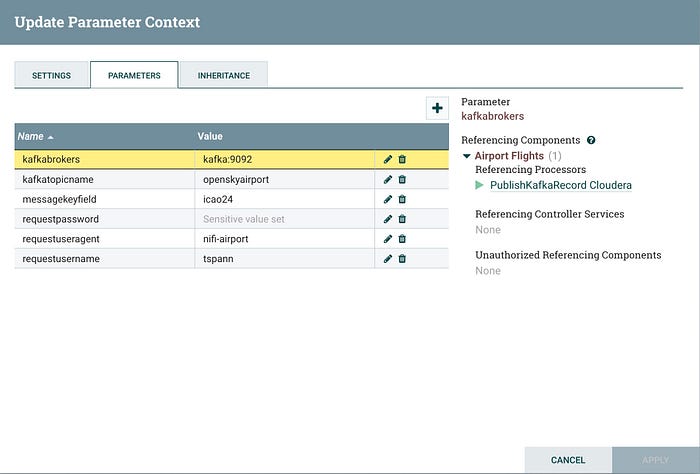Click the kafka:9092 value cell
The image size is (700, 474).
(284, 159)
